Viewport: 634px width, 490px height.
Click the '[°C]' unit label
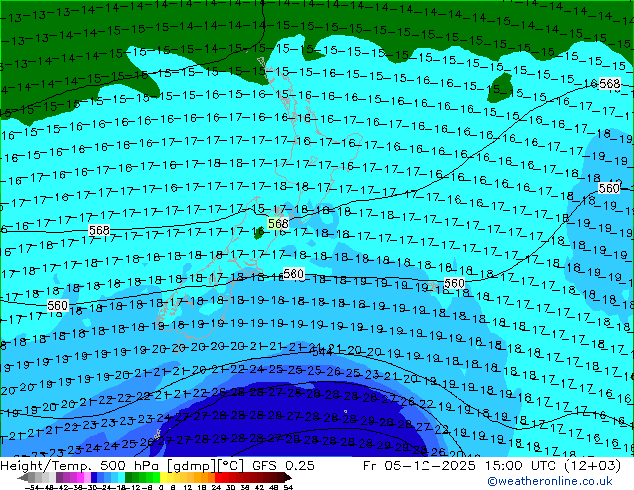tap(230, 466)
